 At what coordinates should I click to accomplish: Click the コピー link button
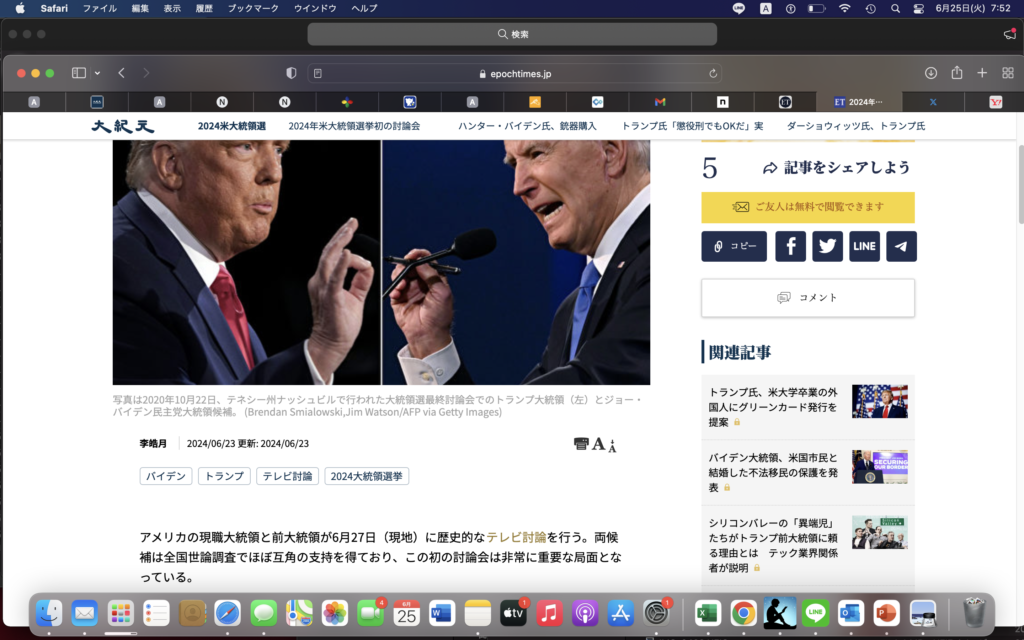[734, 246]
